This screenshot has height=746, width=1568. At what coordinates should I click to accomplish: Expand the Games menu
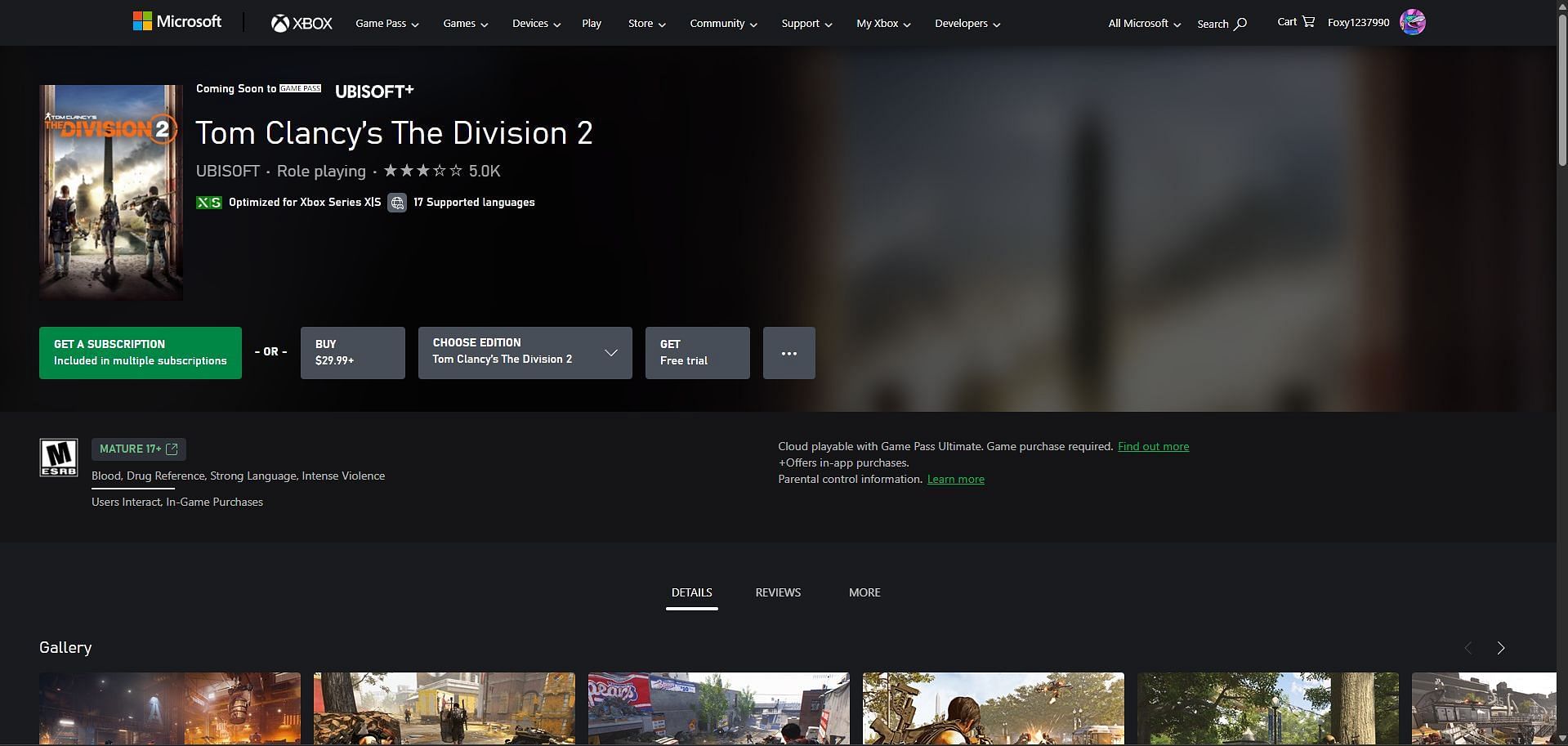[466, 24]
